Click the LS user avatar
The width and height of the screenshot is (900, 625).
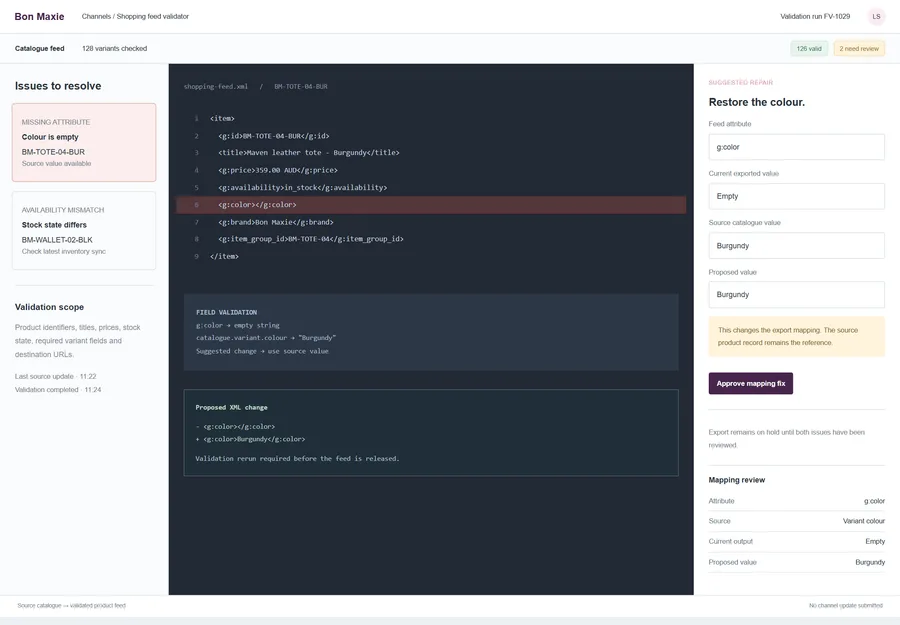(876, 17)
